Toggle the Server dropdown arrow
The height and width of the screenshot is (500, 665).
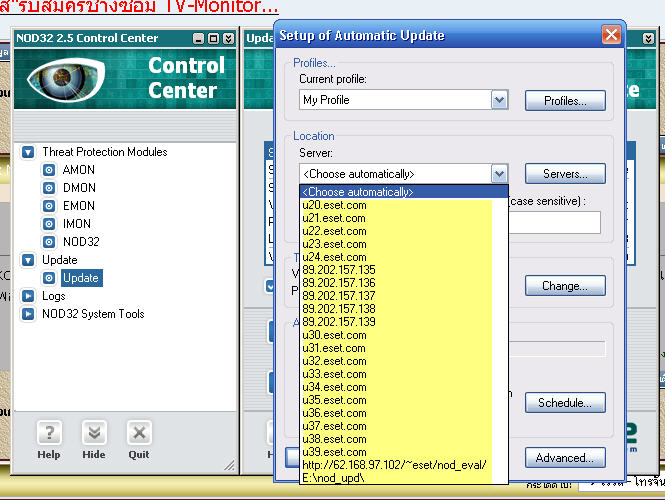(x=500, y=173)
